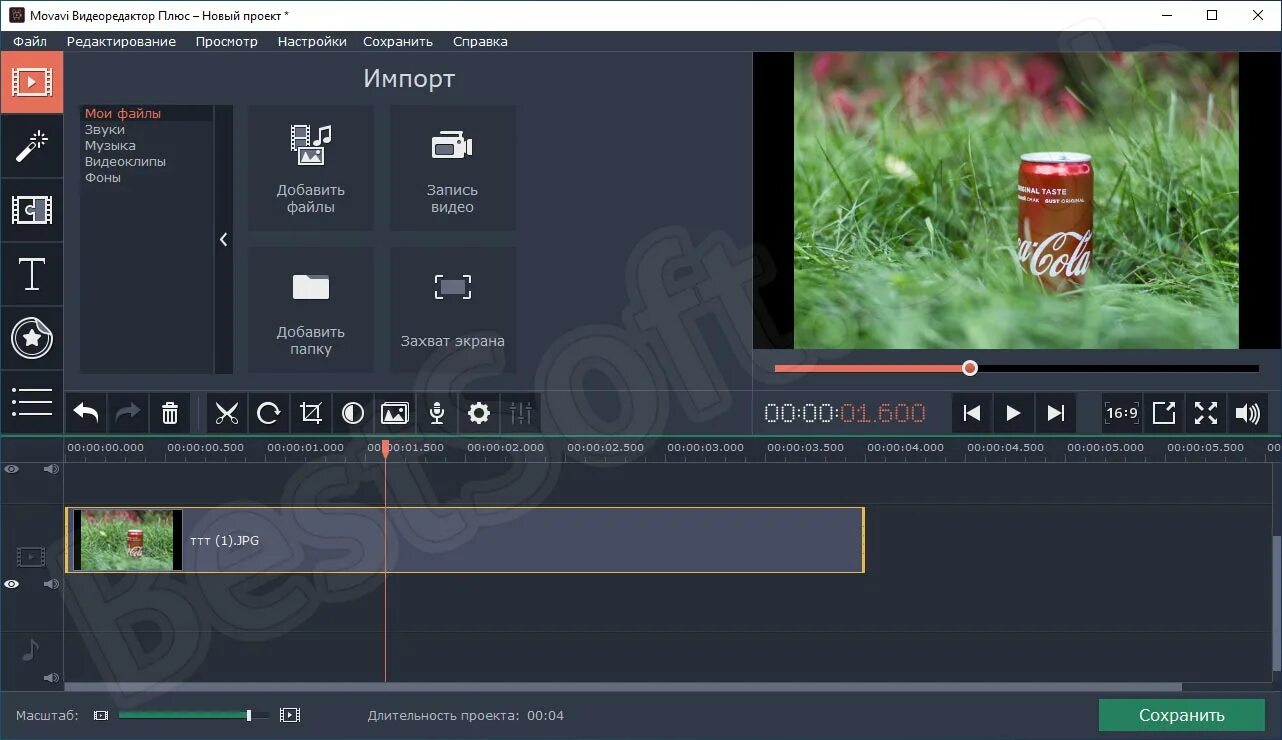Image resolution: width=1282 pixels, height=740 pixels.
Task: Start voice recording with microphone icon
Action: pos(437,413)
